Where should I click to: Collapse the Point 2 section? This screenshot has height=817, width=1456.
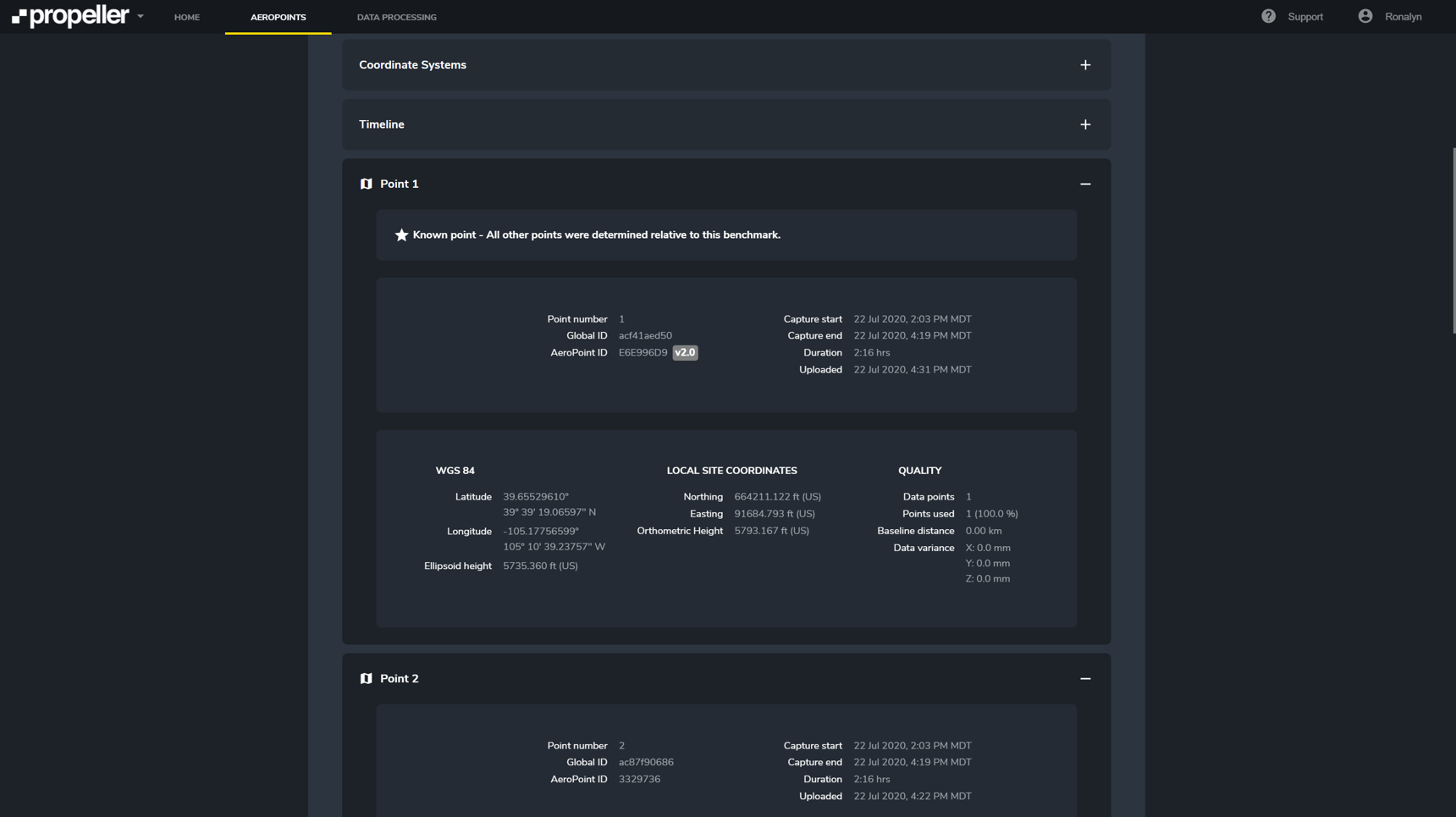[x=1084, y=678]
